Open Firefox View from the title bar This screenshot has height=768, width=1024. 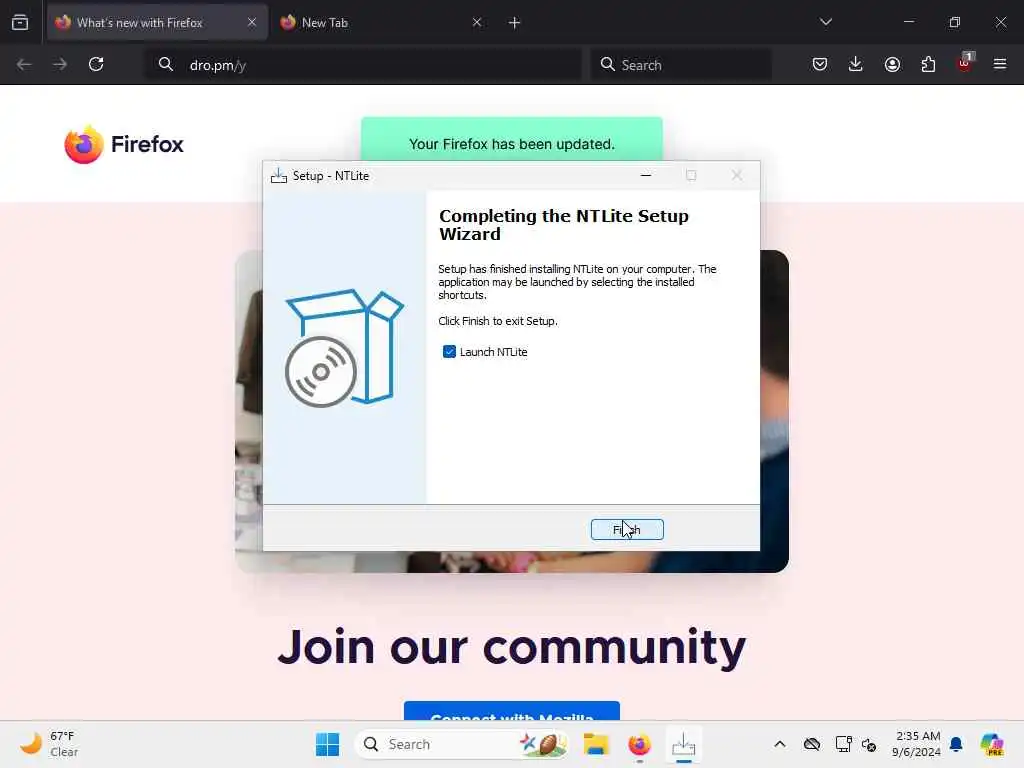pos(20,23)
